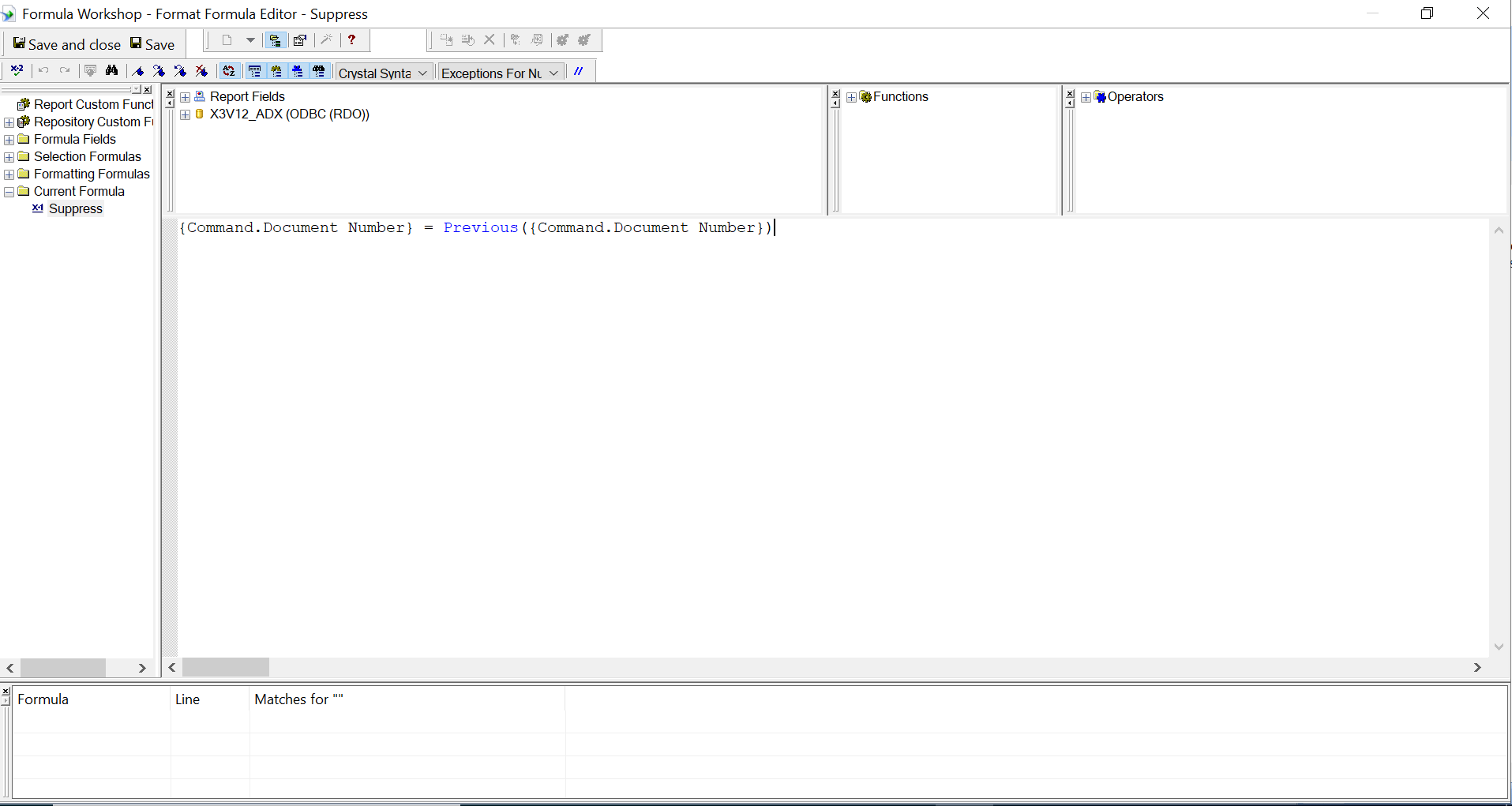Toggle the Operator Tree panel visibility
Screen dimensions: 1512x806
click(x=298, y=71)
